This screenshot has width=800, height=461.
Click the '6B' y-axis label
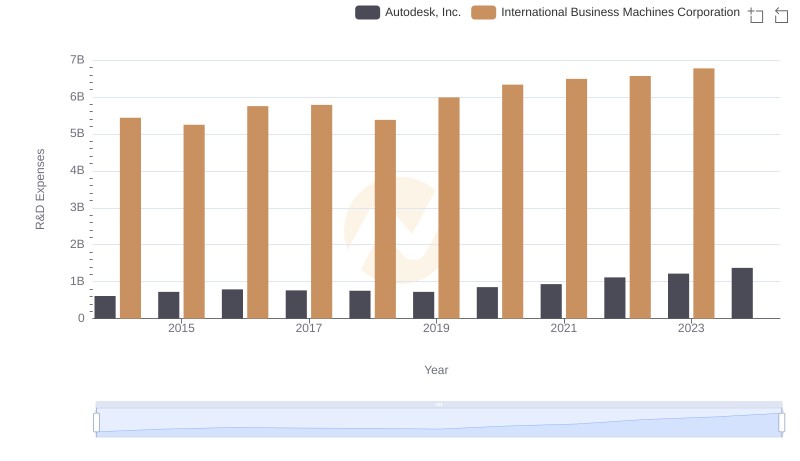pyautogui.click(x=77, y=97)
